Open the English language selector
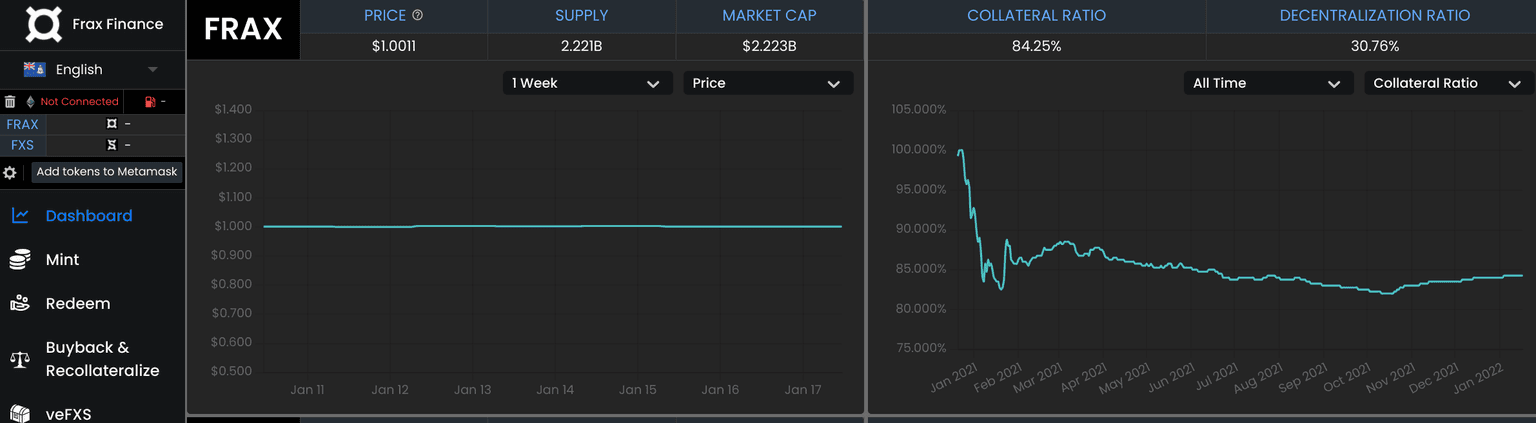Screen dimensions: 1536x423 [x=92, y=69]
